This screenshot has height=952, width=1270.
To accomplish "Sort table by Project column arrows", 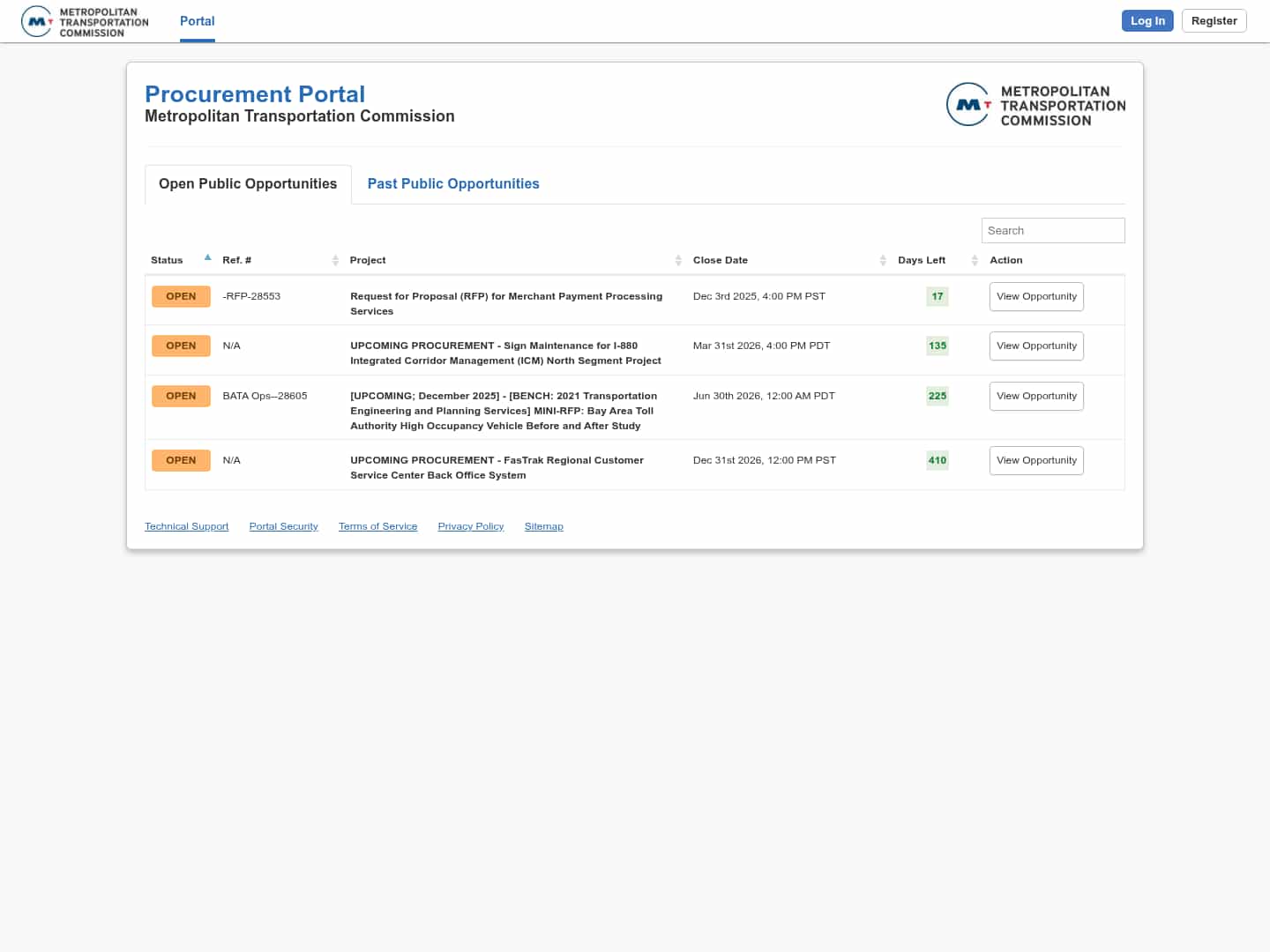I will (677, 260).
